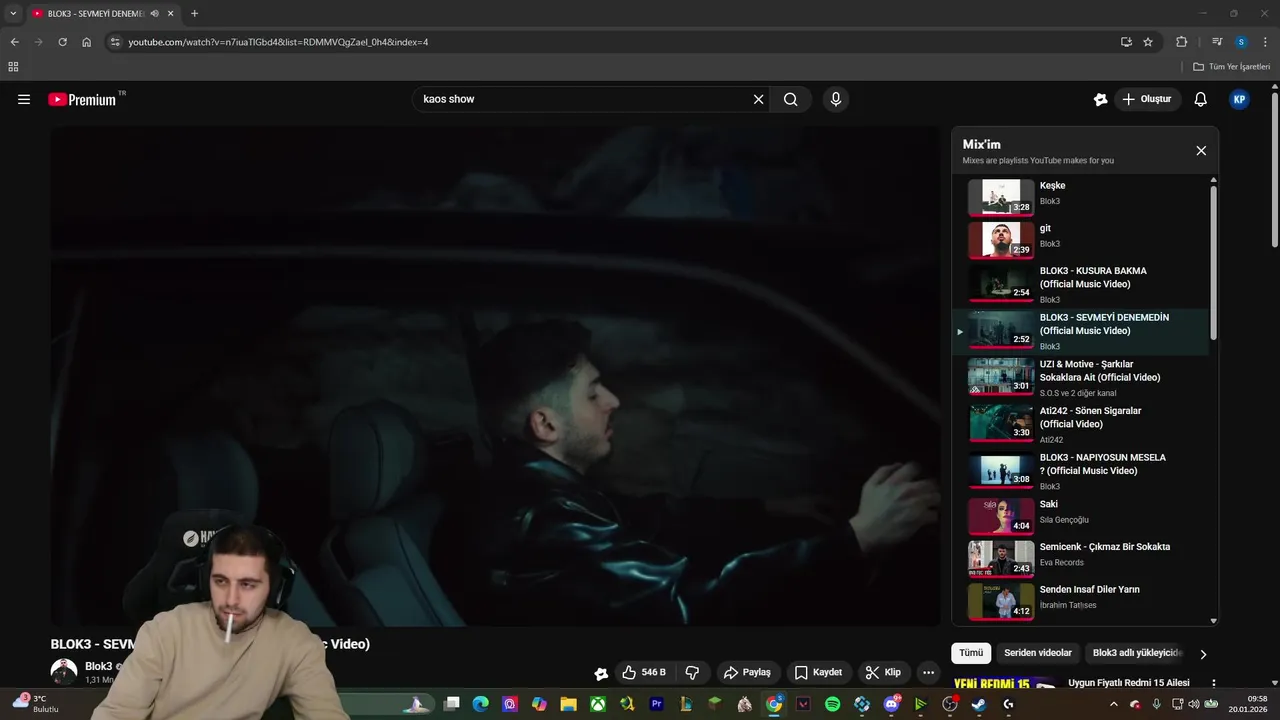Viewport: 1280px width, 720px height.
Task: Dislike the video with thumbs down
Action: (x=692, y=673)
